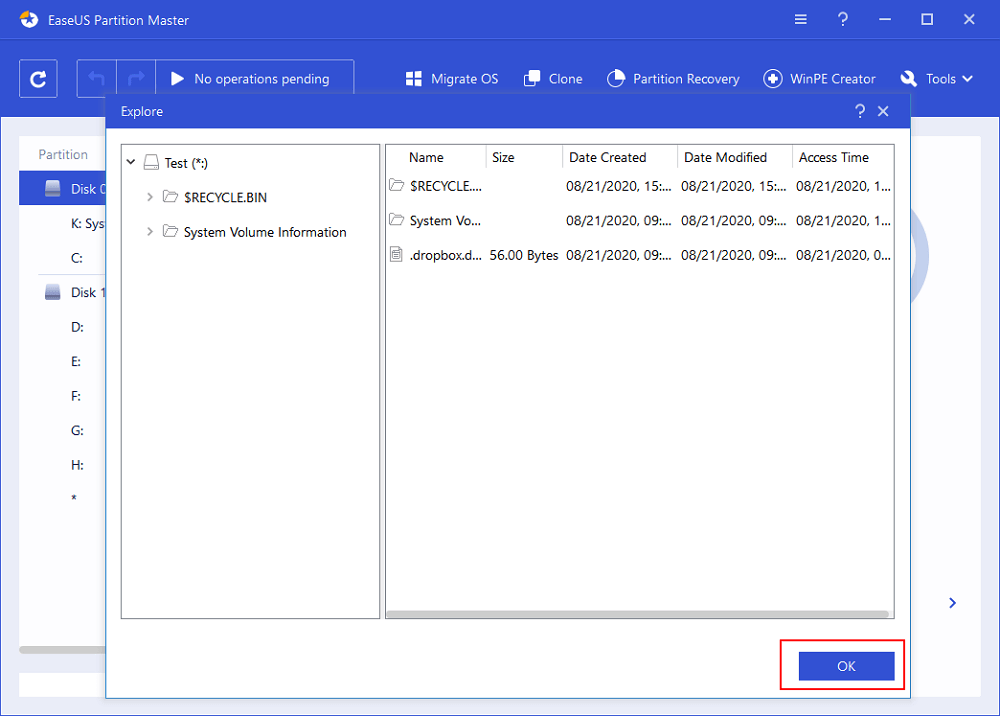This screenshot has width=1000, height=716.
Task: Click the Explore dialog help question mark
Action: point(860,112)
